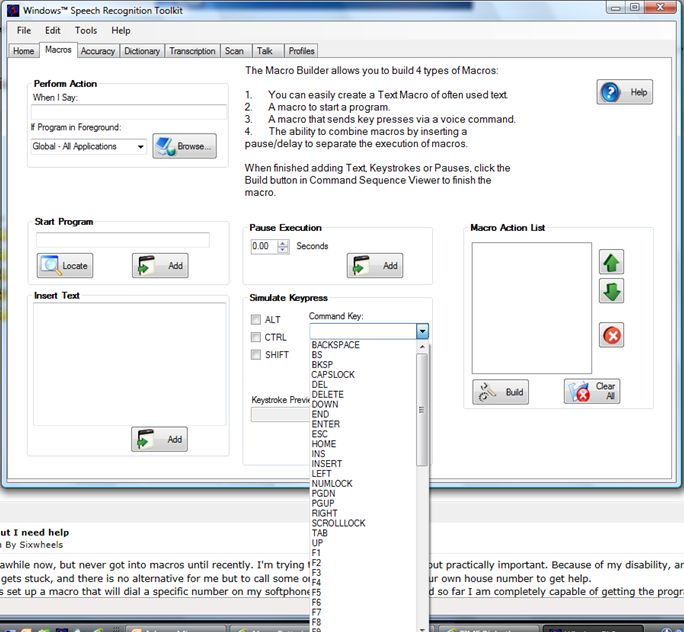Click Build in the Macro Action List
This screenshot has height=632, width=684.
pos(500,392)
